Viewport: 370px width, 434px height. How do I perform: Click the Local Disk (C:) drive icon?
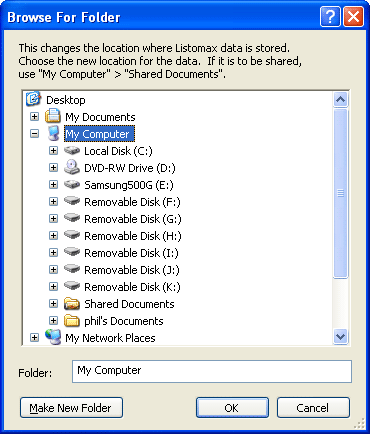72,151
